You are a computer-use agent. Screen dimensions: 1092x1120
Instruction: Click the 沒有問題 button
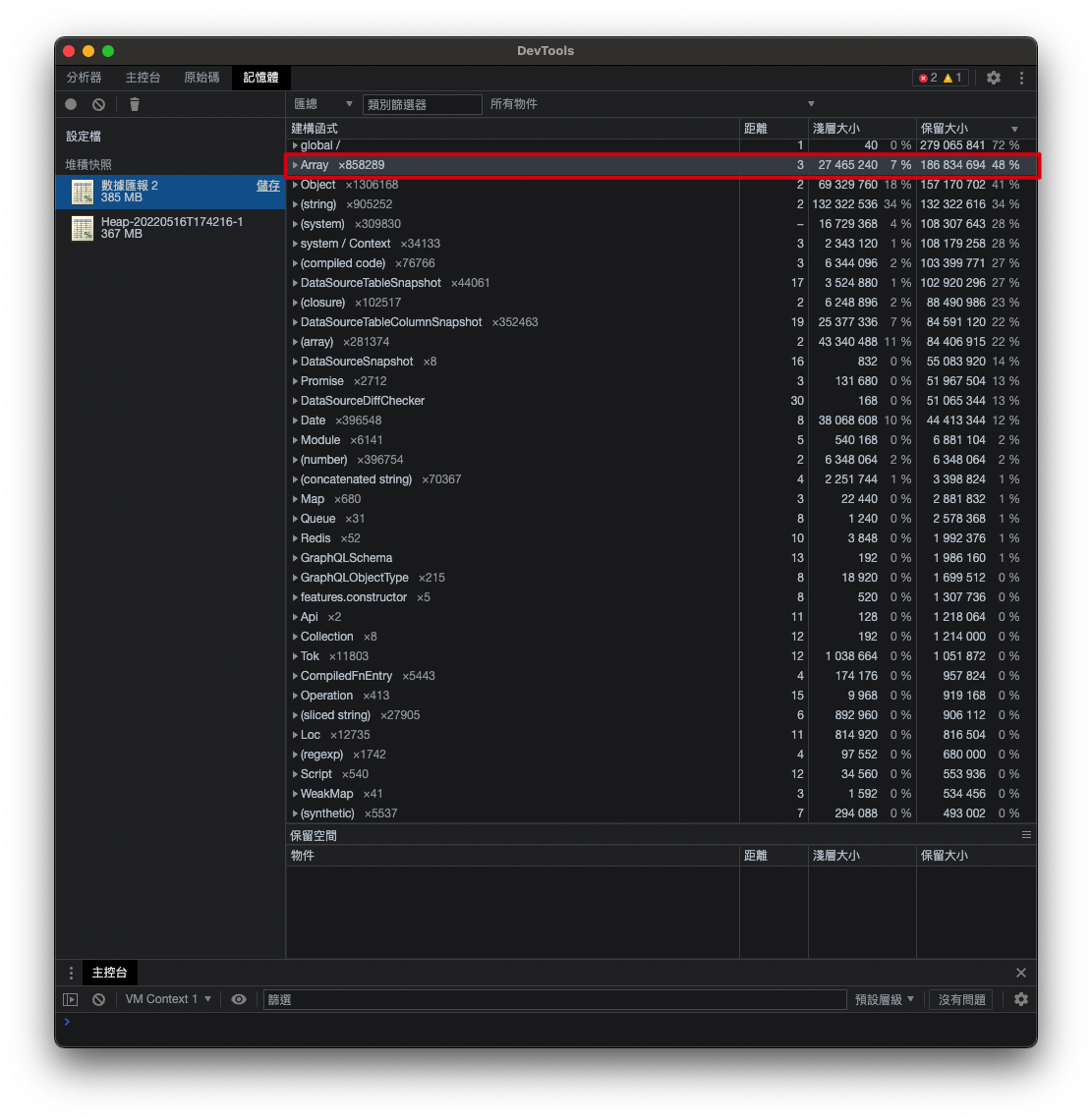pyautogui.click(x=961, y=999)
